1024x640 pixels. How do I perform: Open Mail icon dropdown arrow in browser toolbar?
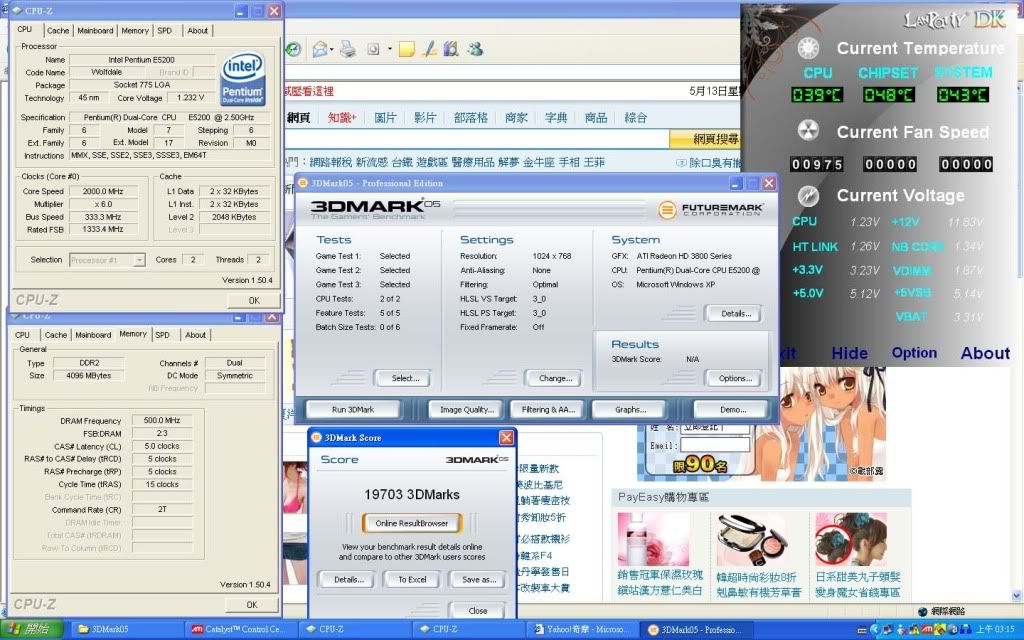(332, 50)
